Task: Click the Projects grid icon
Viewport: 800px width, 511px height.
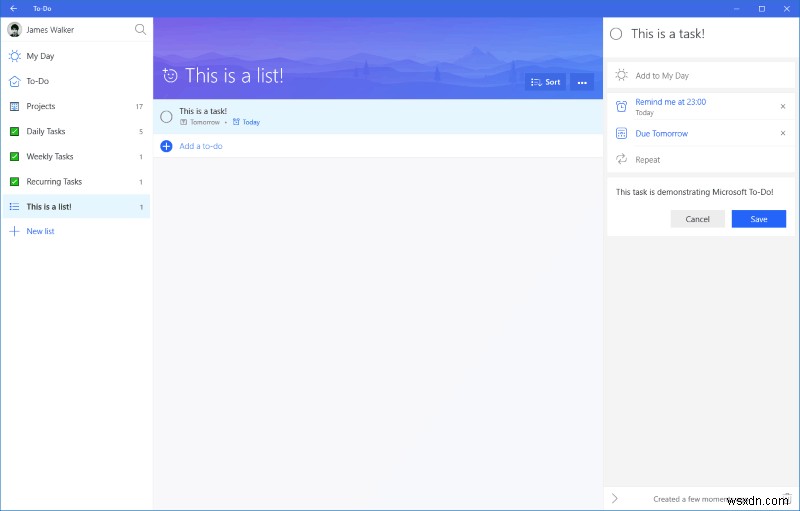Action: tap(15, 107)
